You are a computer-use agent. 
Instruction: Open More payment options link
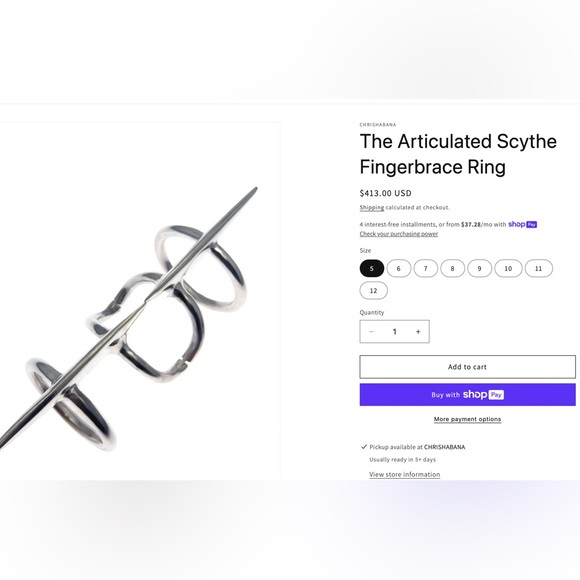point(468,419)
